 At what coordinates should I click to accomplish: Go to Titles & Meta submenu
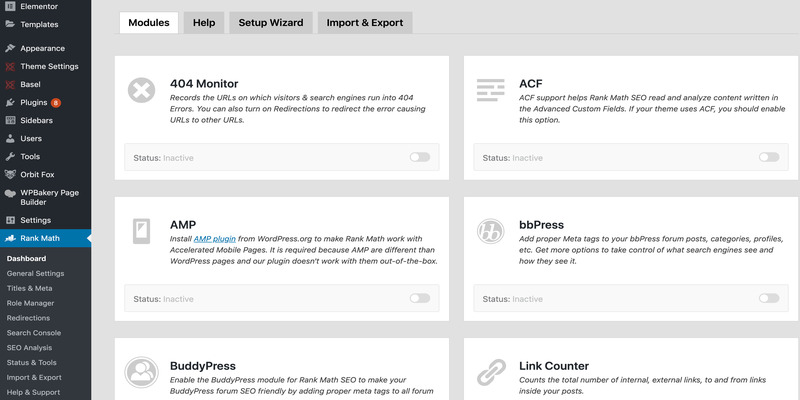[x=30, y=288]
